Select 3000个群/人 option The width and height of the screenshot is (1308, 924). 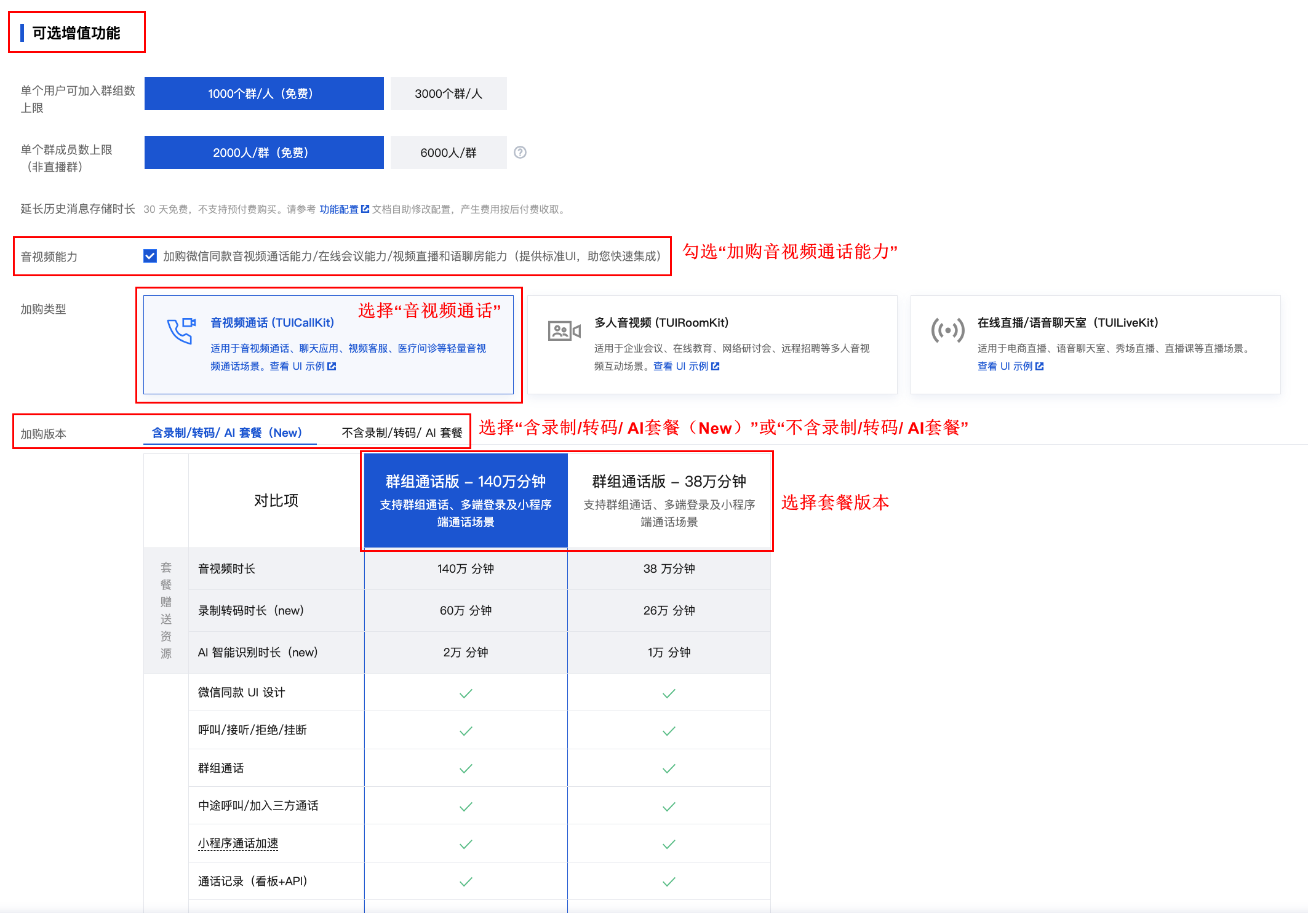(x=449, y=94)
